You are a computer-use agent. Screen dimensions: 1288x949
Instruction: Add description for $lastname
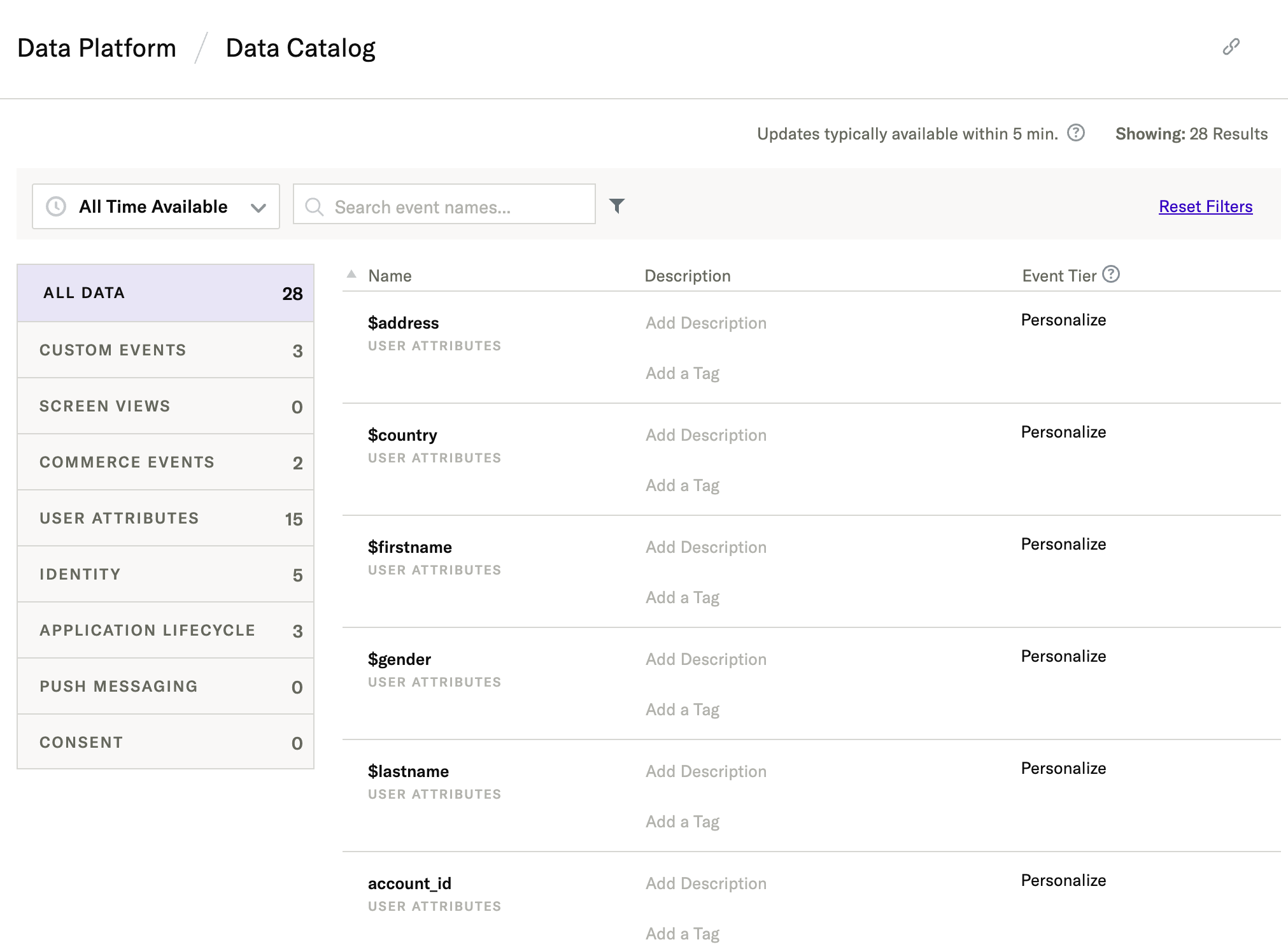(706, 771)
